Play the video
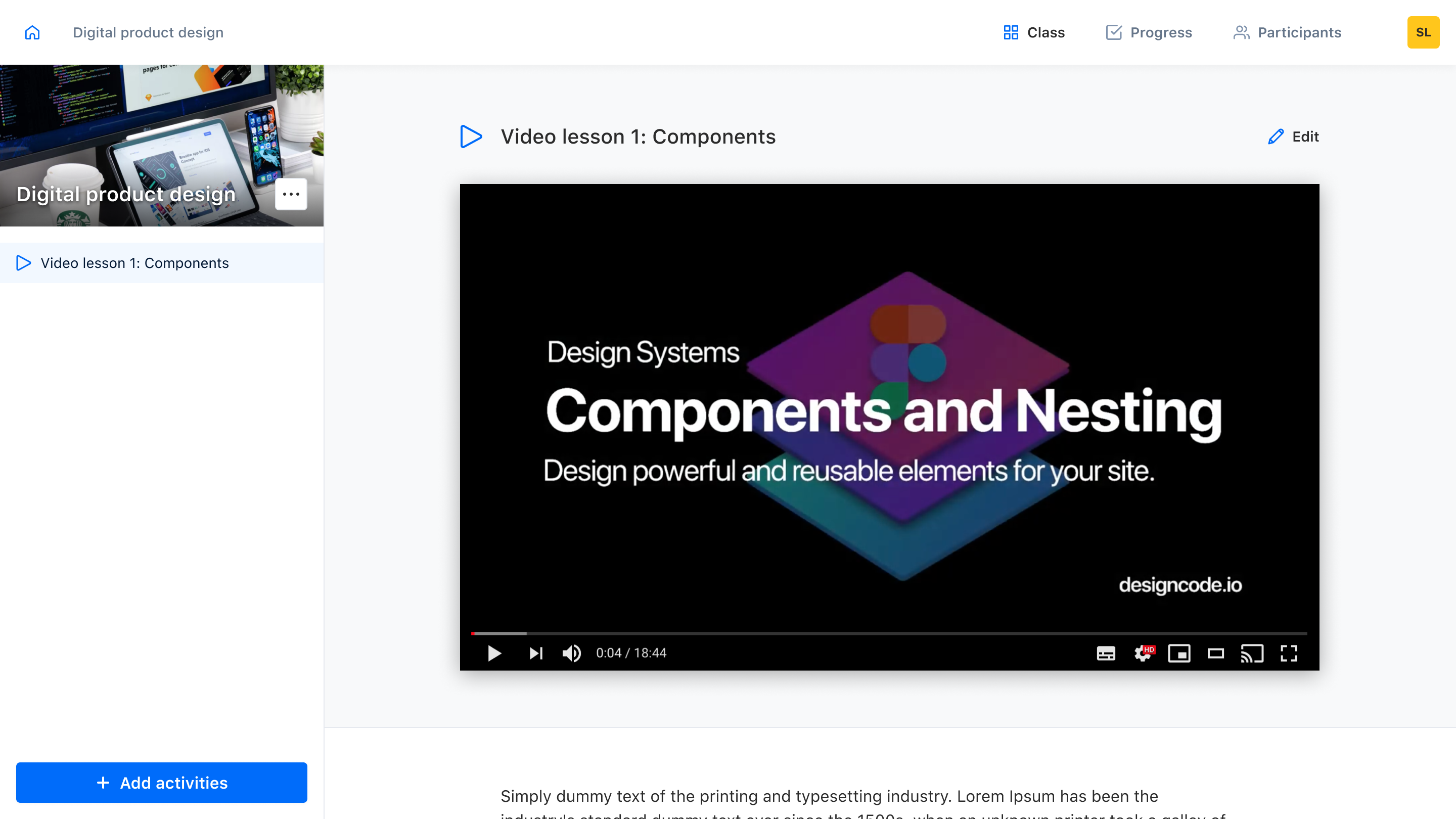Viewport: 1456px width, 819px height. pos(494,653)
